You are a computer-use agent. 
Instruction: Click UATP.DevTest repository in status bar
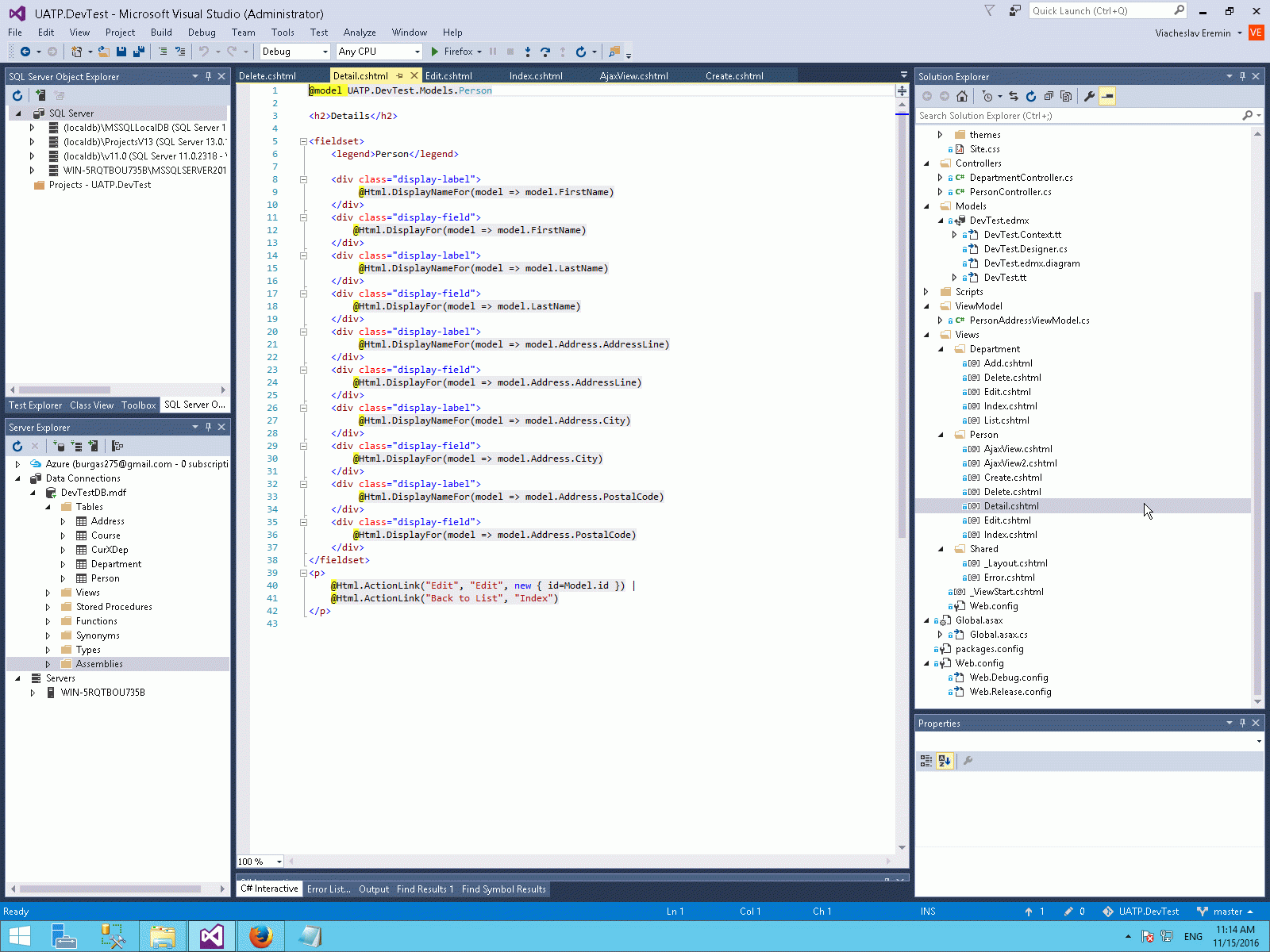pyautogui.click(x=1141, y=912)
